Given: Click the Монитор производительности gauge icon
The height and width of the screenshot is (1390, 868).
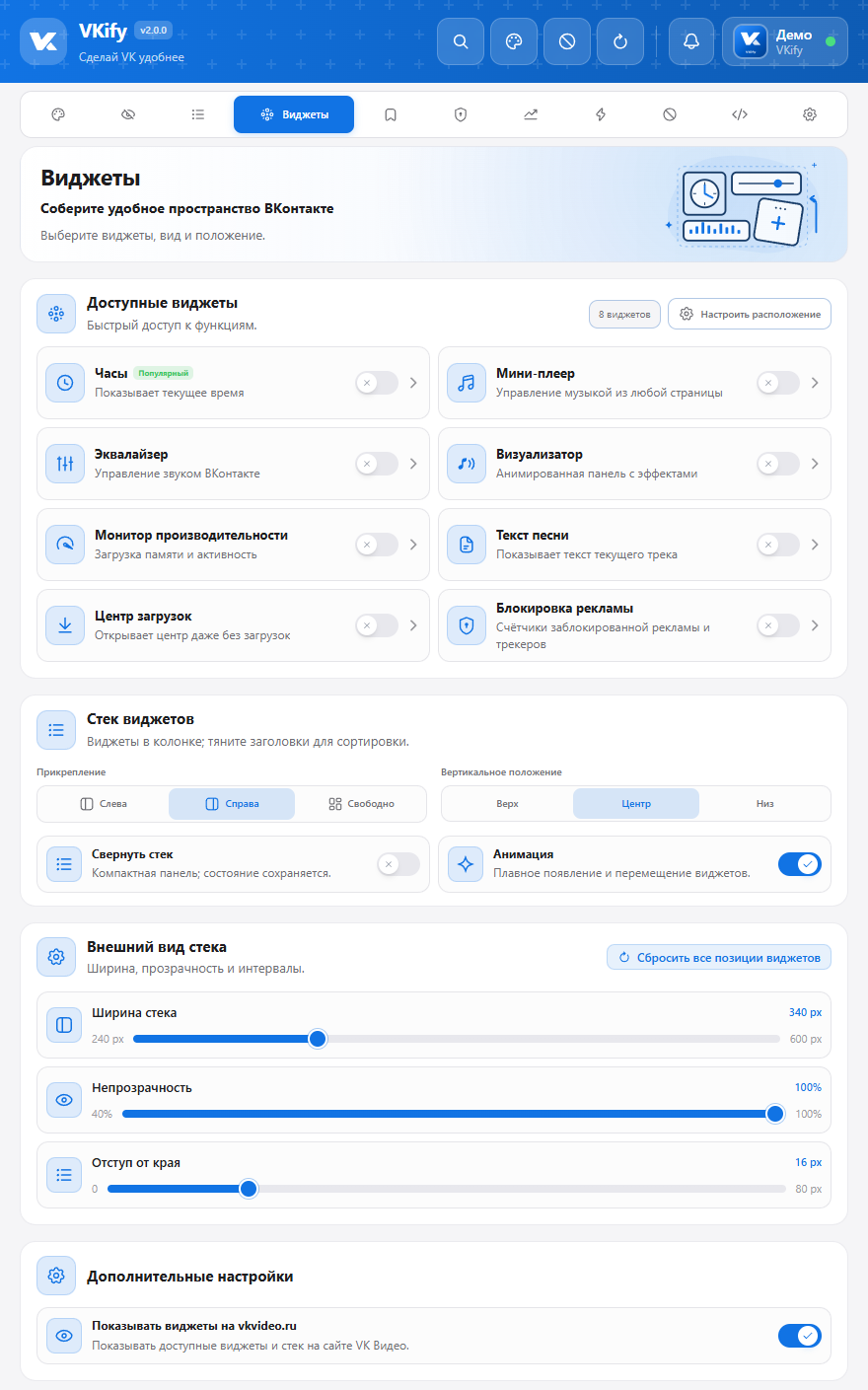Looking at the screenshot, I should (x=65, y=545).
